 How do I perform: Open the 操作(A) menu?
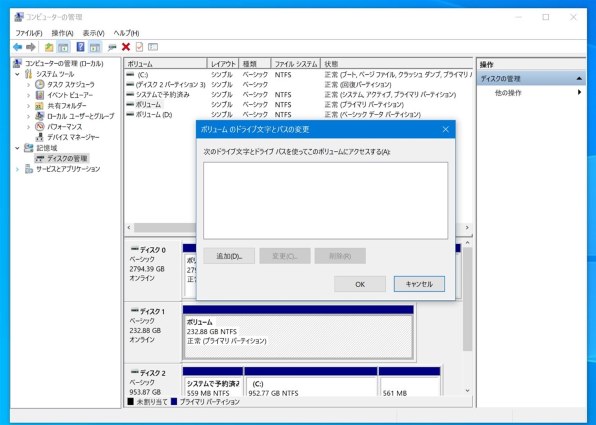(x=62, y=33)
